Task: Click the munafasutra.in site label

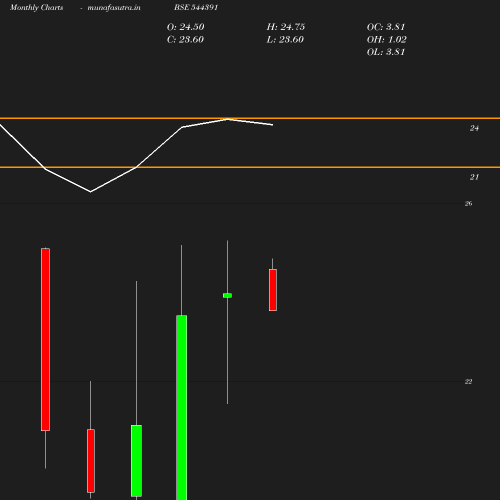Action: click(114, 7)
